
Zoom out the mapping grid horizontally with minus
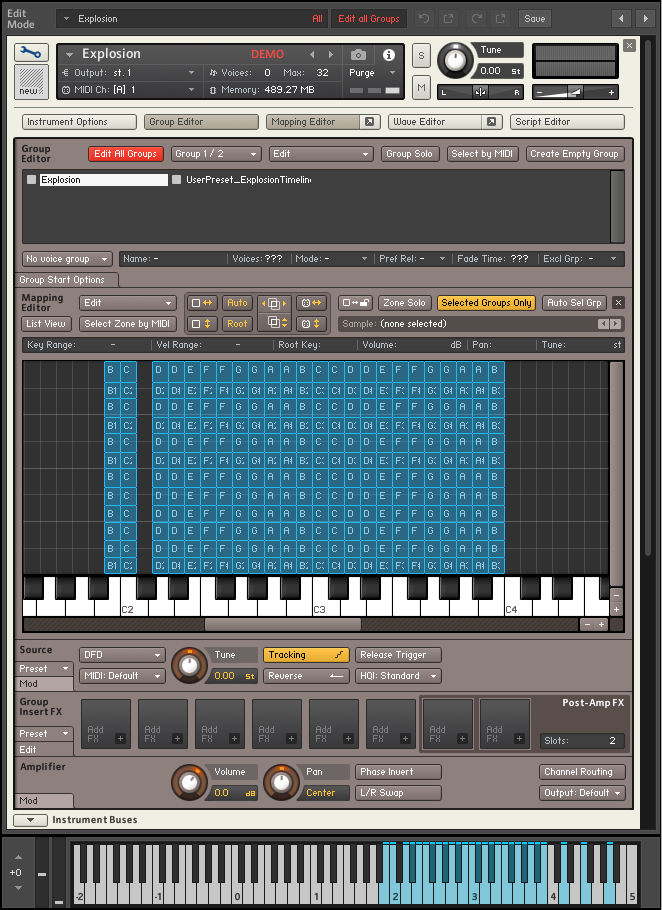(x=587, y=624)
